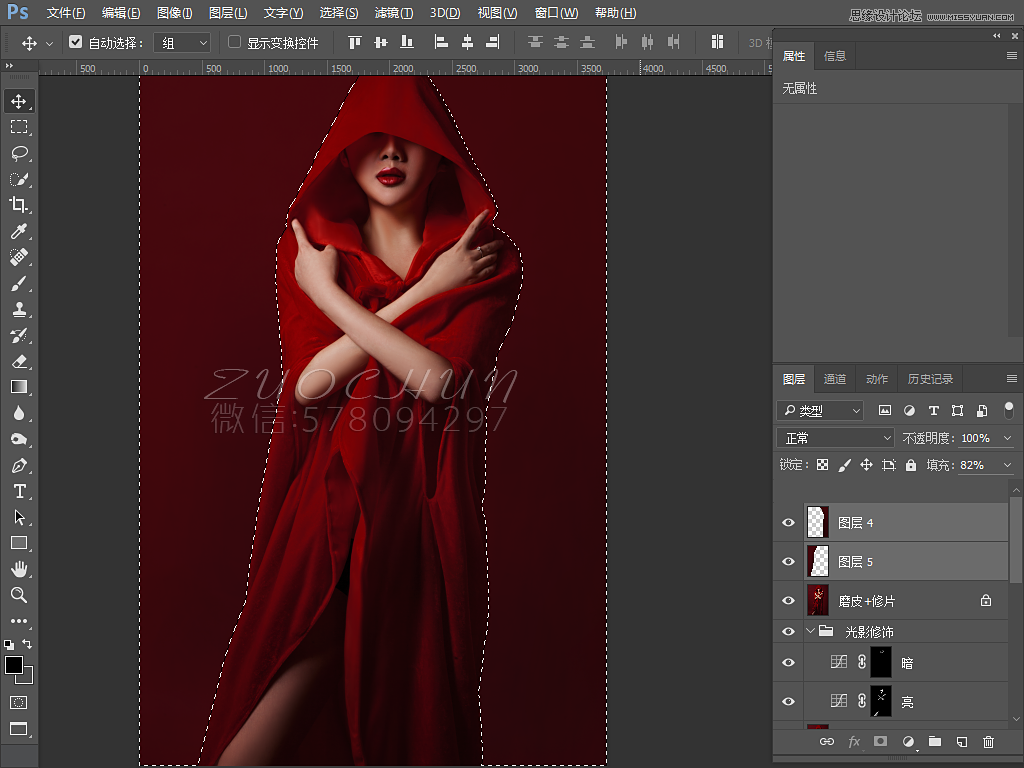Uncheck the 自动选择 checkbox
The height and width of the screenshot is (768, 1024).
(76, 43)
